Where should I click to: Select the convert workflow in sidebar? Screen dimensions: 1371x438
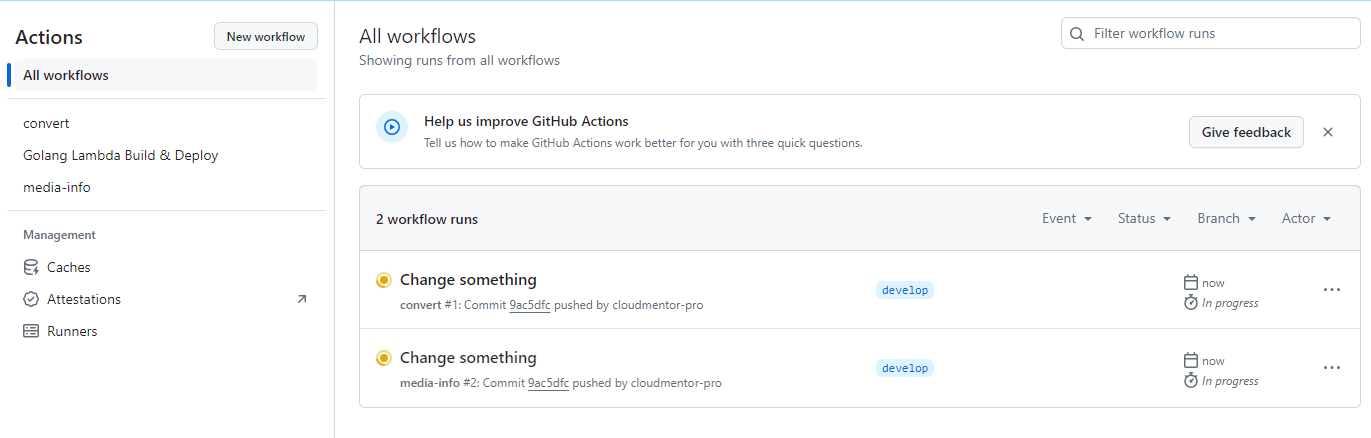click(46, 123)
